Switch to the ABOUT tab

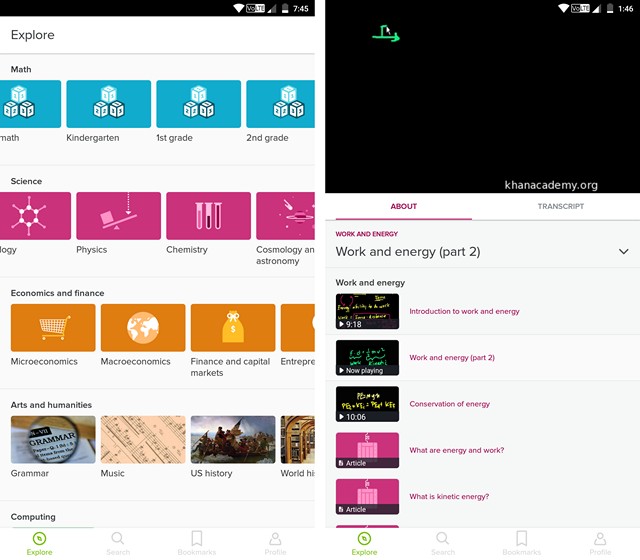click(404, 207)
